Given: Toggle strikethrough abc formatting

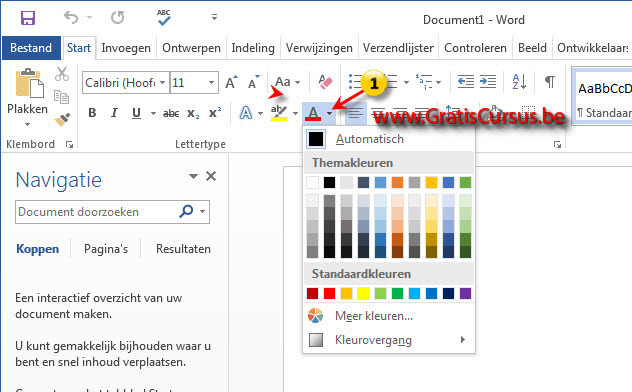Looking at the screenshot, I should (171, 114).
